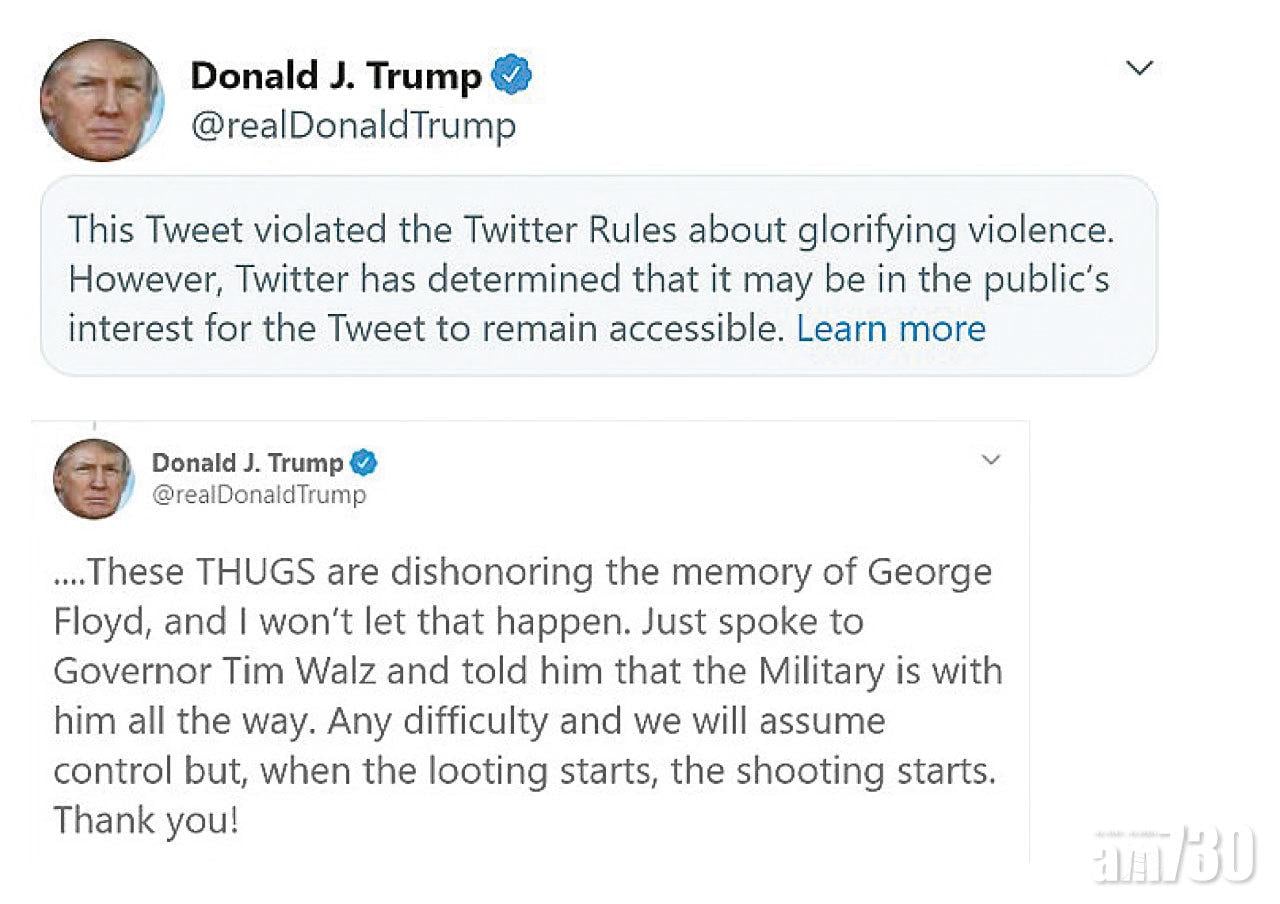Click the lower tweet's small @realDonaldTrump handle
Viewport: 1280px width, 904px height.
(x=259, y=494)
